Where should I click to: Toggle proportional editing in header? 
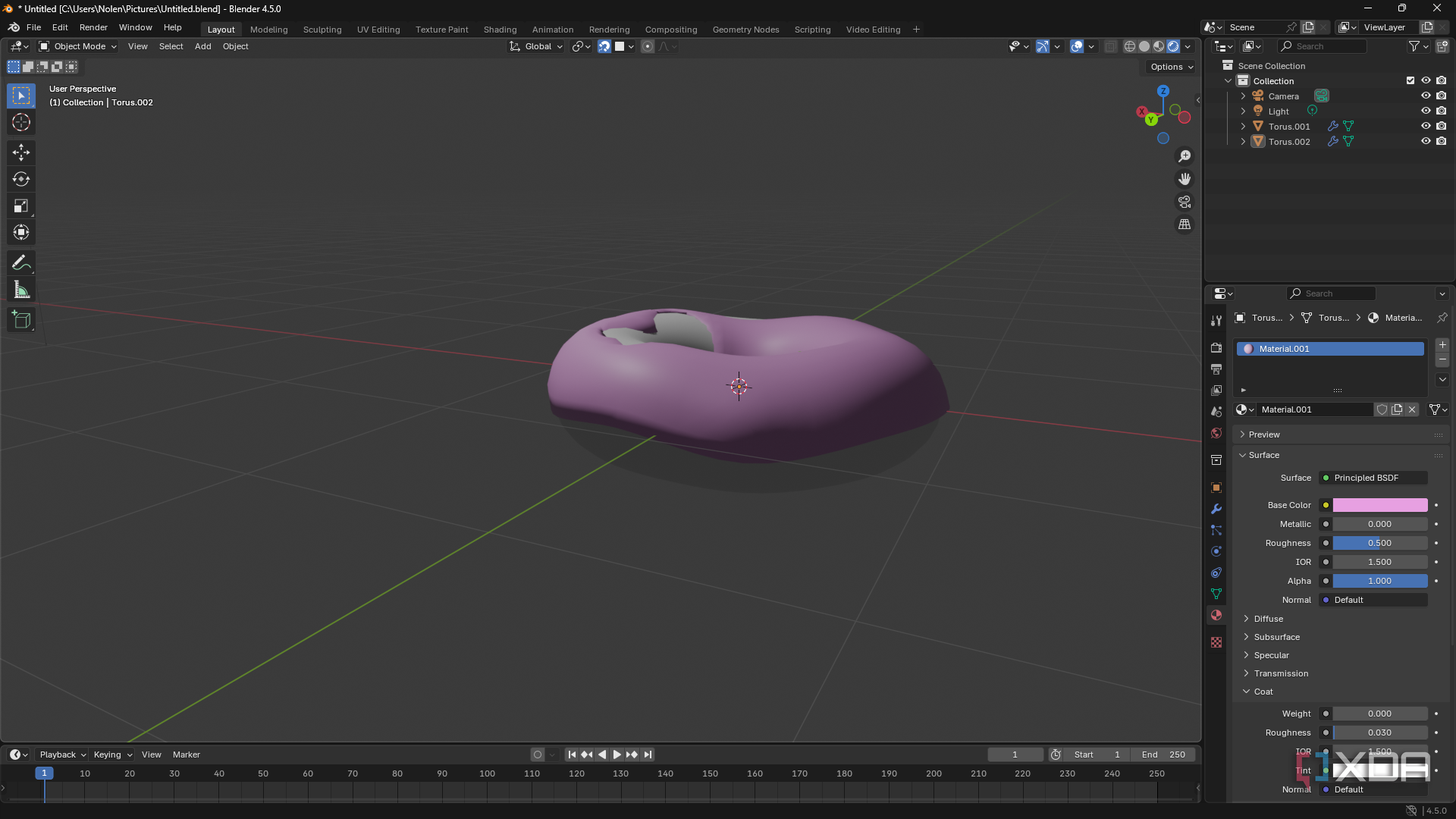(x=648, y=46)
